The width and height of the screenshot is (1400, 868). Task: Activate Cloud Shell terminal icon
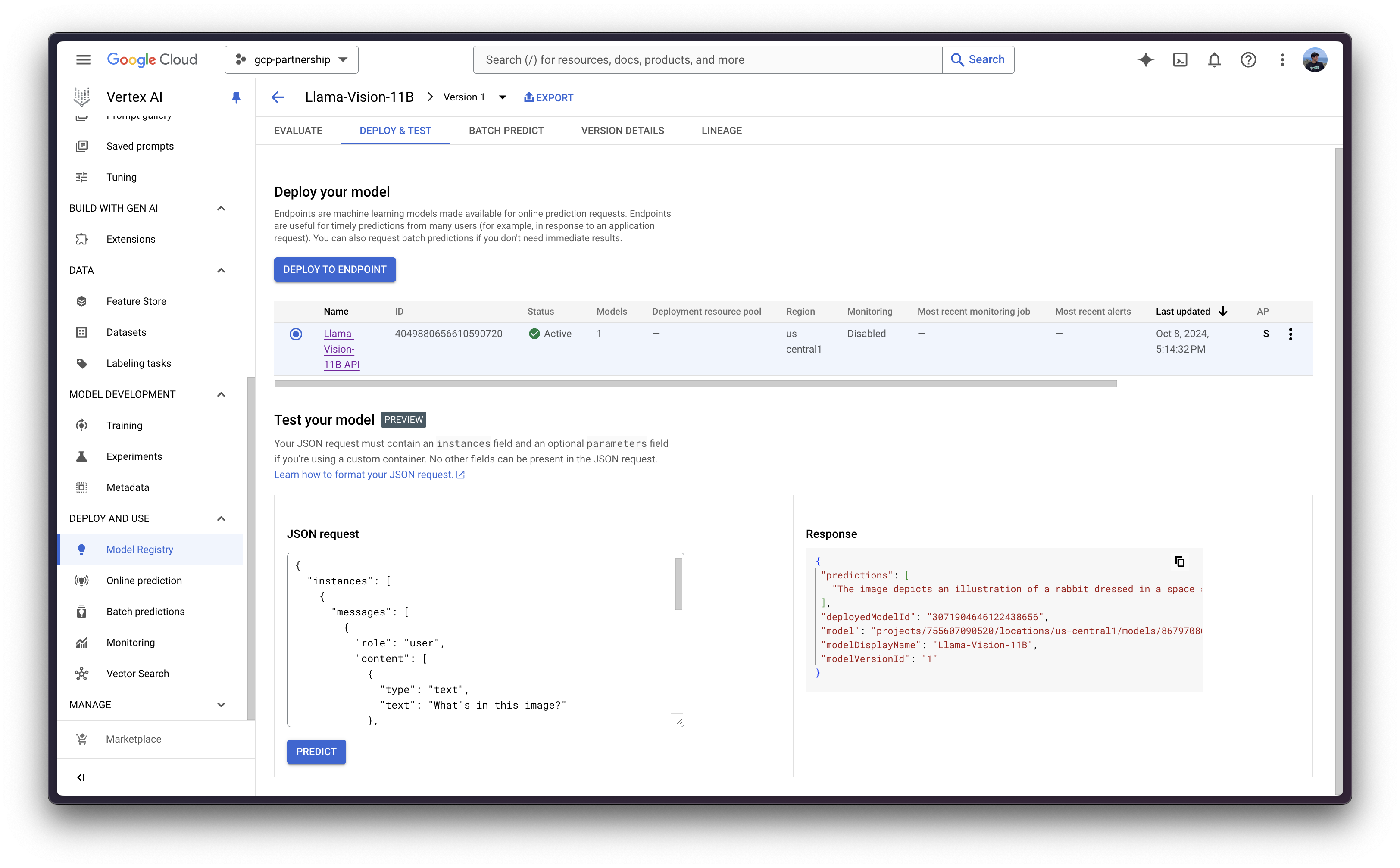tap(1180, 60)
